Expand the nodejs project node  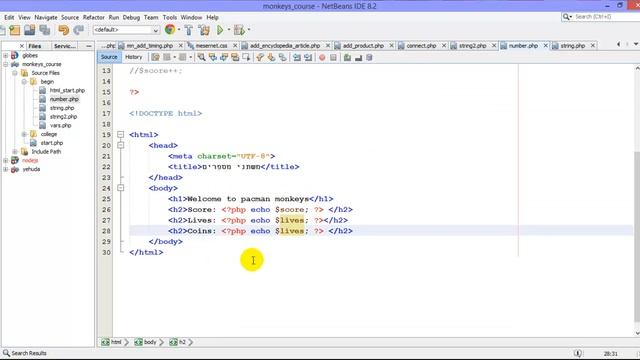[6, 160]
